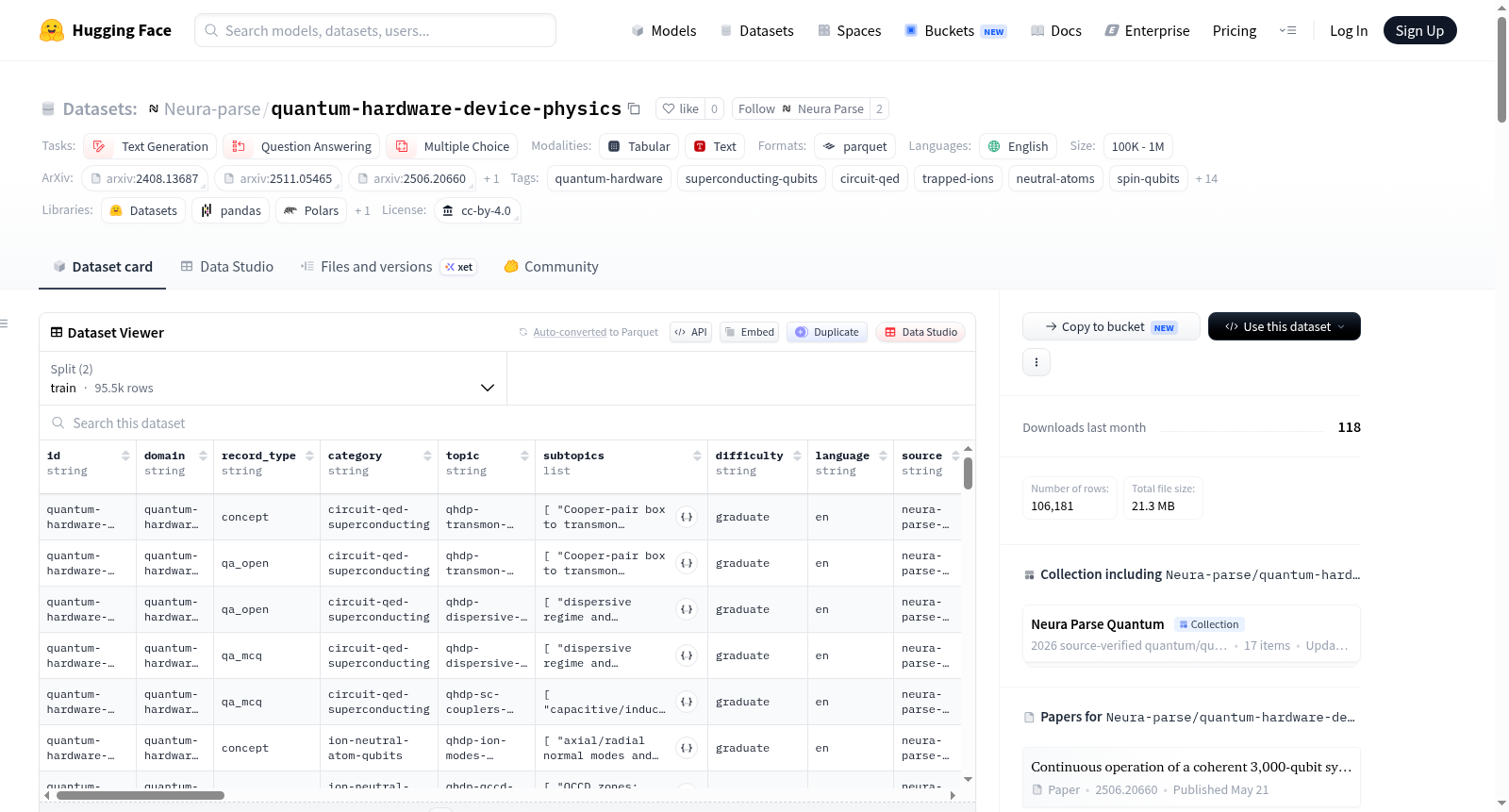The height and width of the screenshot is (812, 1509).
Task: Open the Use this dataset dropdown
Action: pos(1285,326)
